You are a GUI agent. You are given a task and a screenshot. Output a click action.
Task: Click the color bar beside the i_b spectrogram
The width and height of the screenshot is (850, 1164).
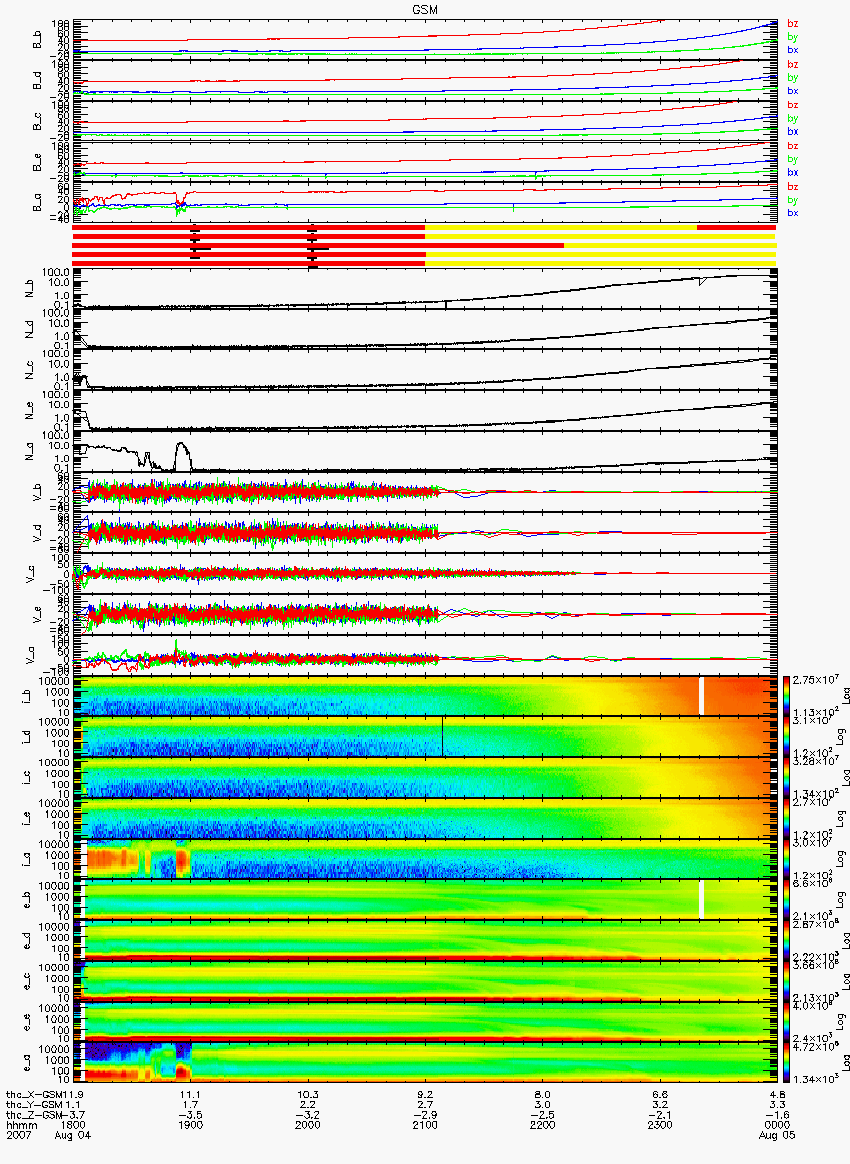785,696
